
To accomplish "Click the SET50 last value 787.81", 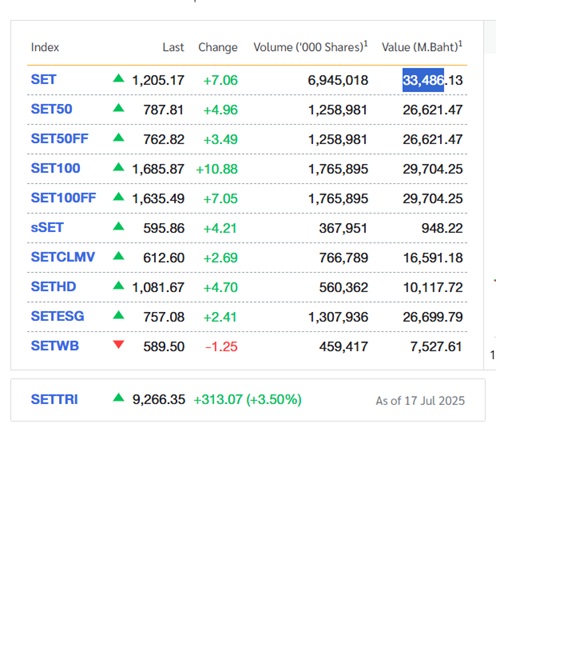I will click(164, 110).
